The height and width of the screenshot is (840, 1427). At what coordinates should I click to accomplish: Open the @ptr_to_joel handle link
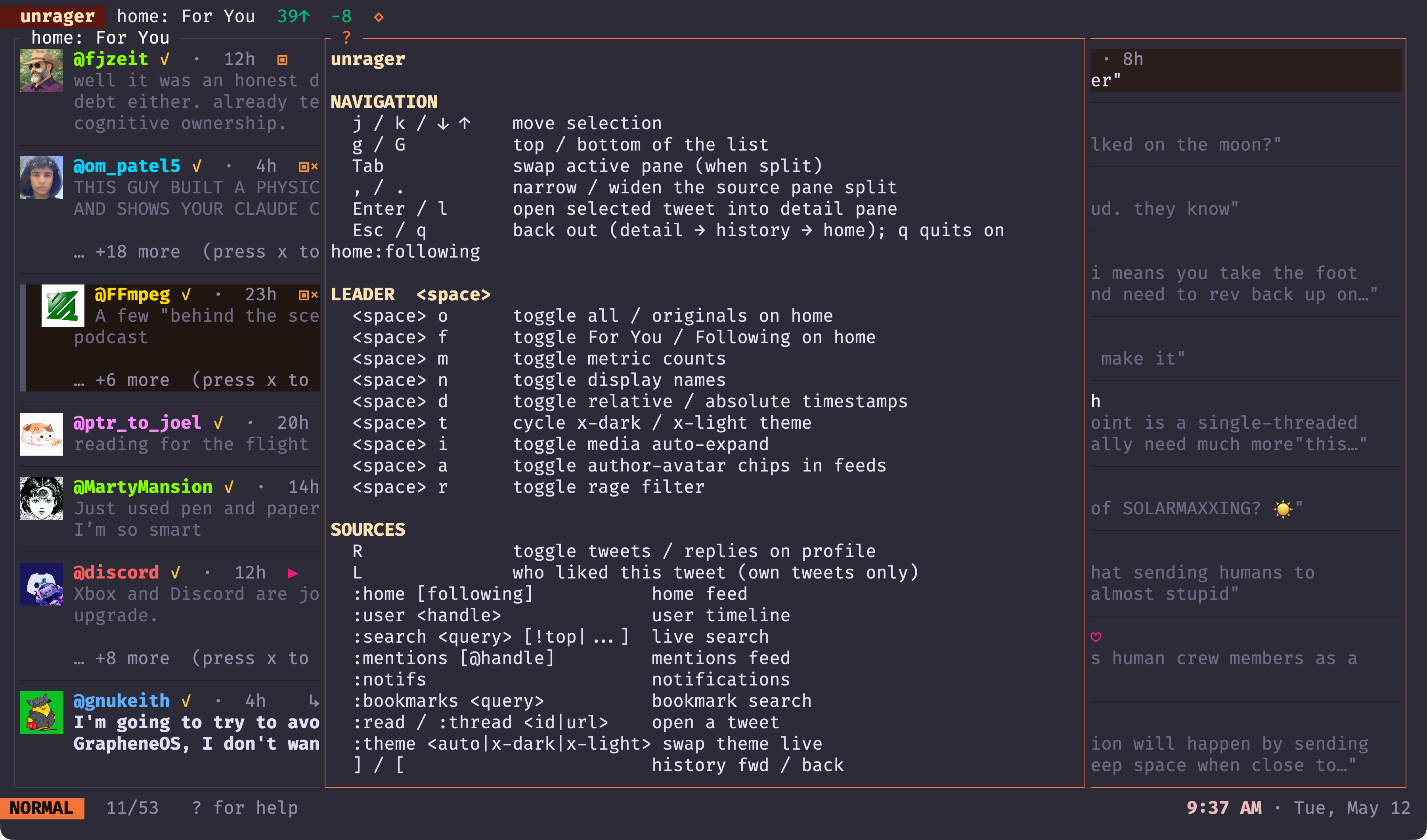pyautogui.click(x=138, y=423)
